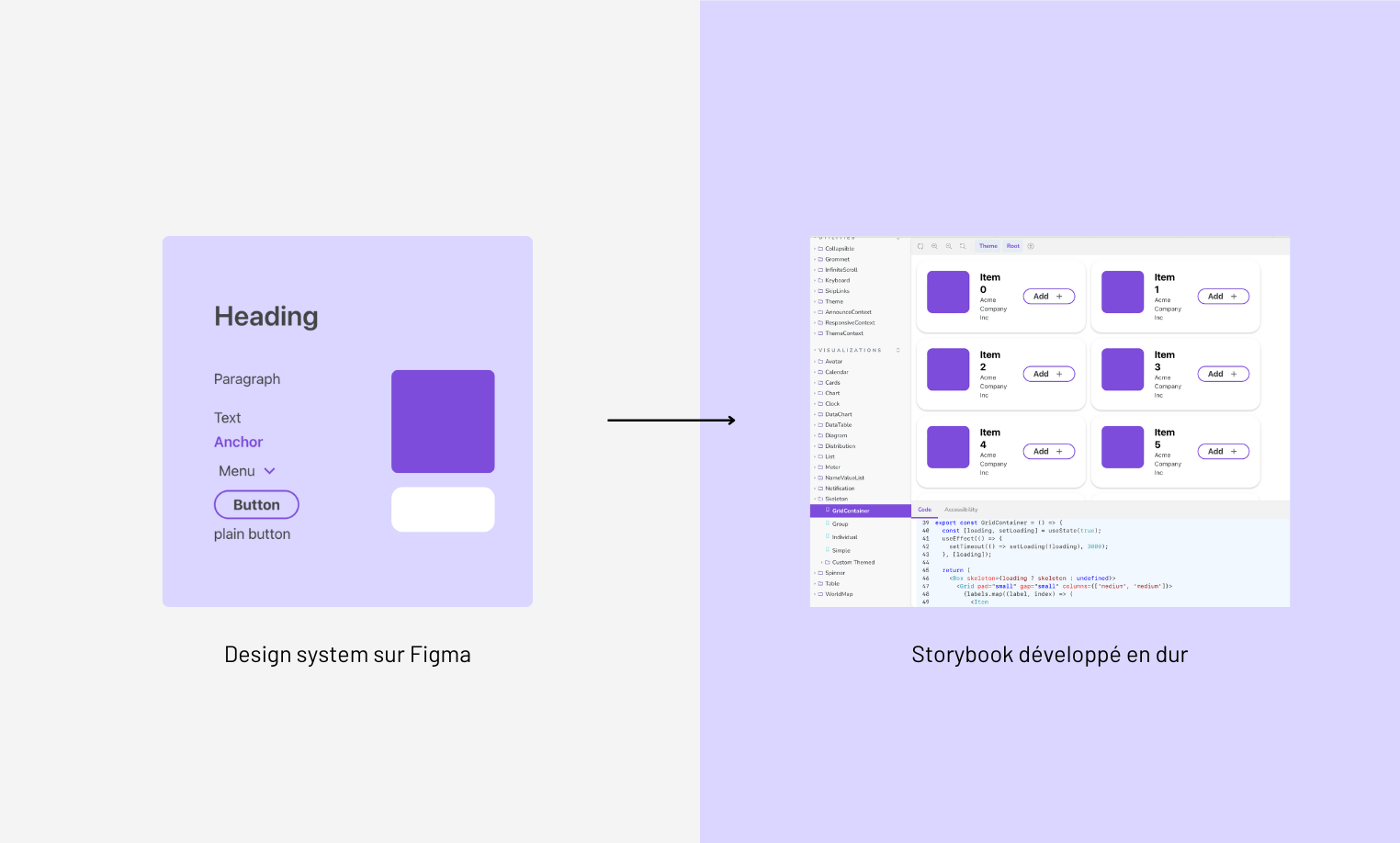Click the bookmark icon beside Simple story
Screen dimensions: 1400x843
828,550
